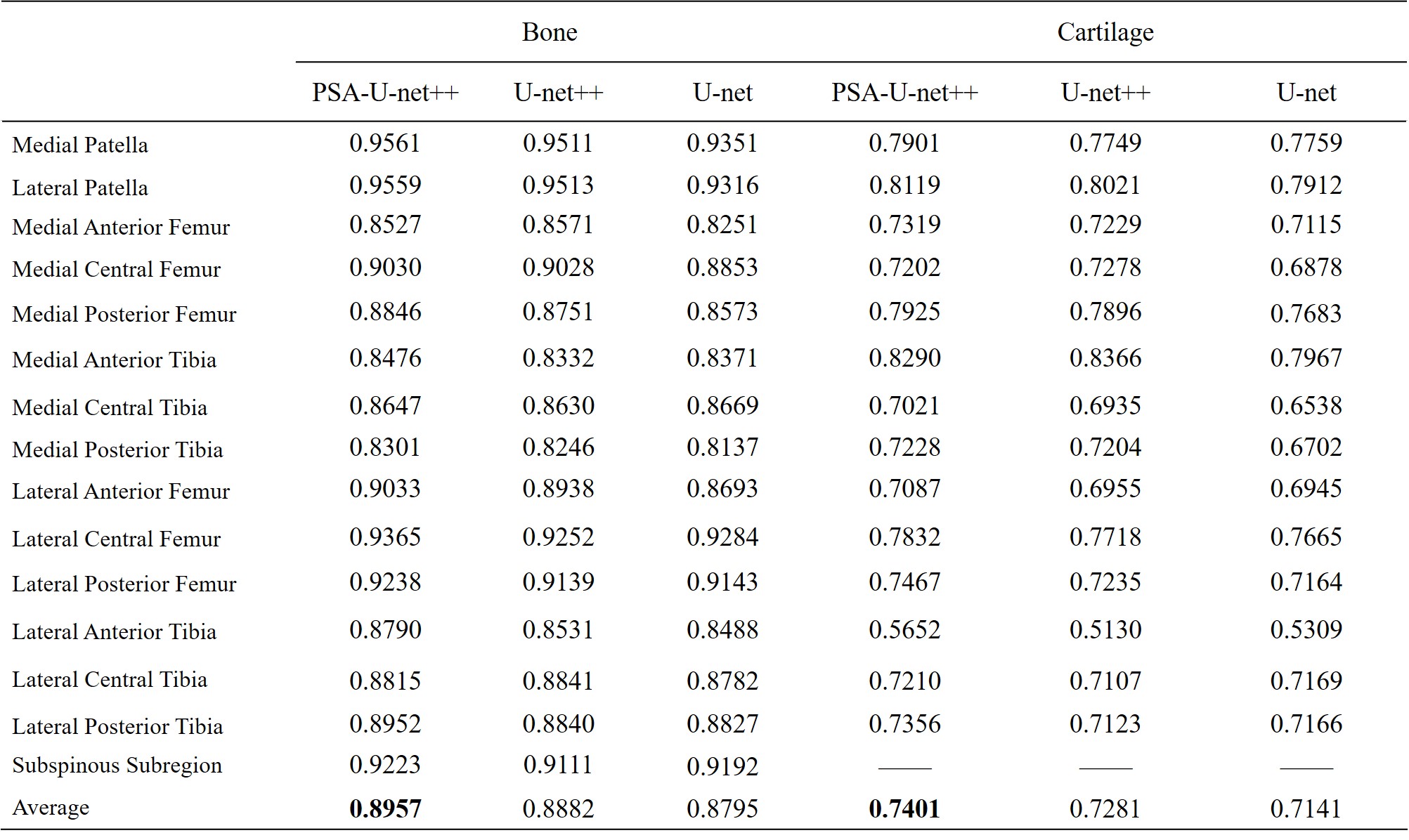Viewport: 1409px width, 840px height.
Task: Select the Average row label
Action: pos(51,808)
